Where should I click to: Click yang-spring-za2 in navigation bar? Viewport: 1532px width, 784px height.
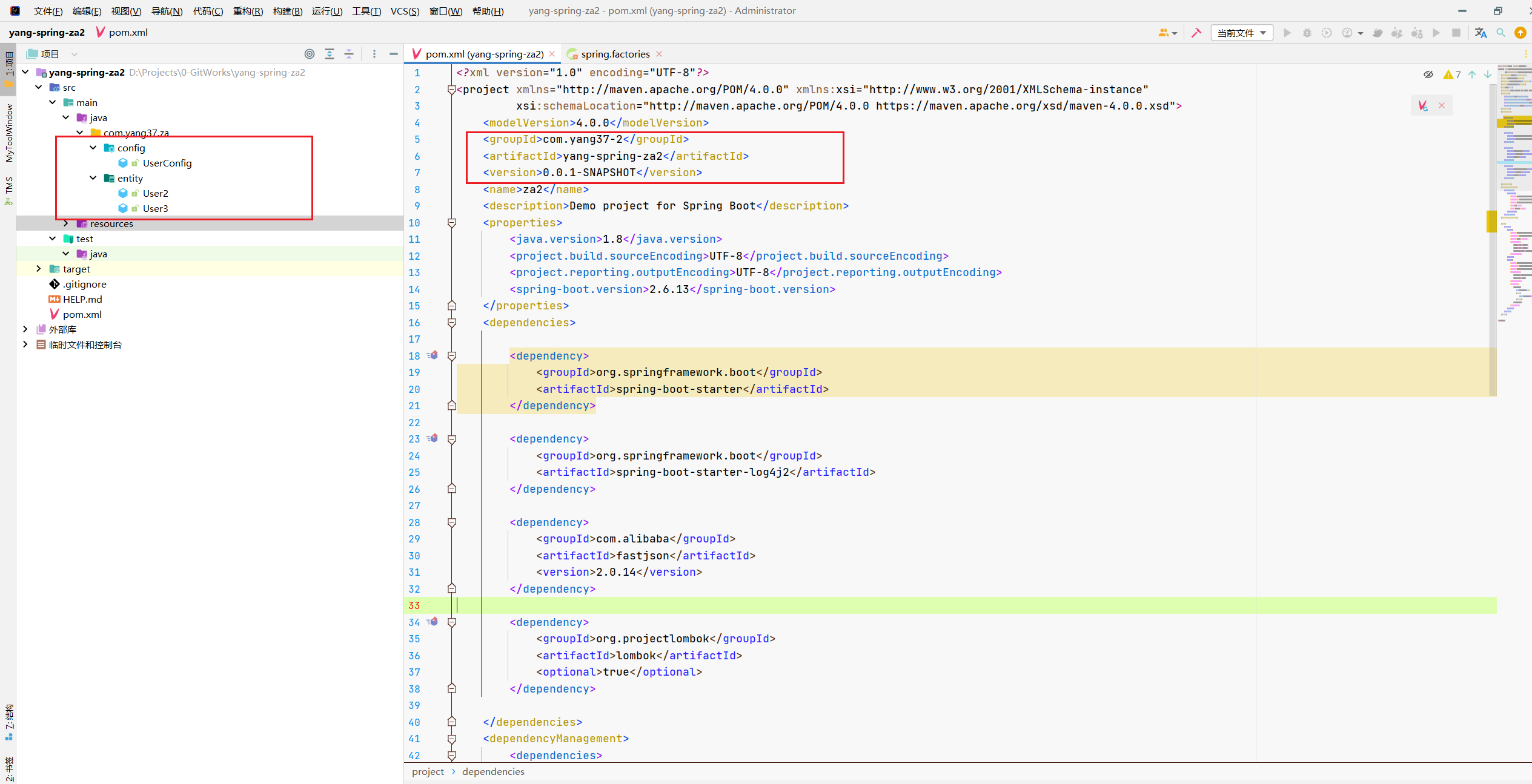tap(47, 33)
